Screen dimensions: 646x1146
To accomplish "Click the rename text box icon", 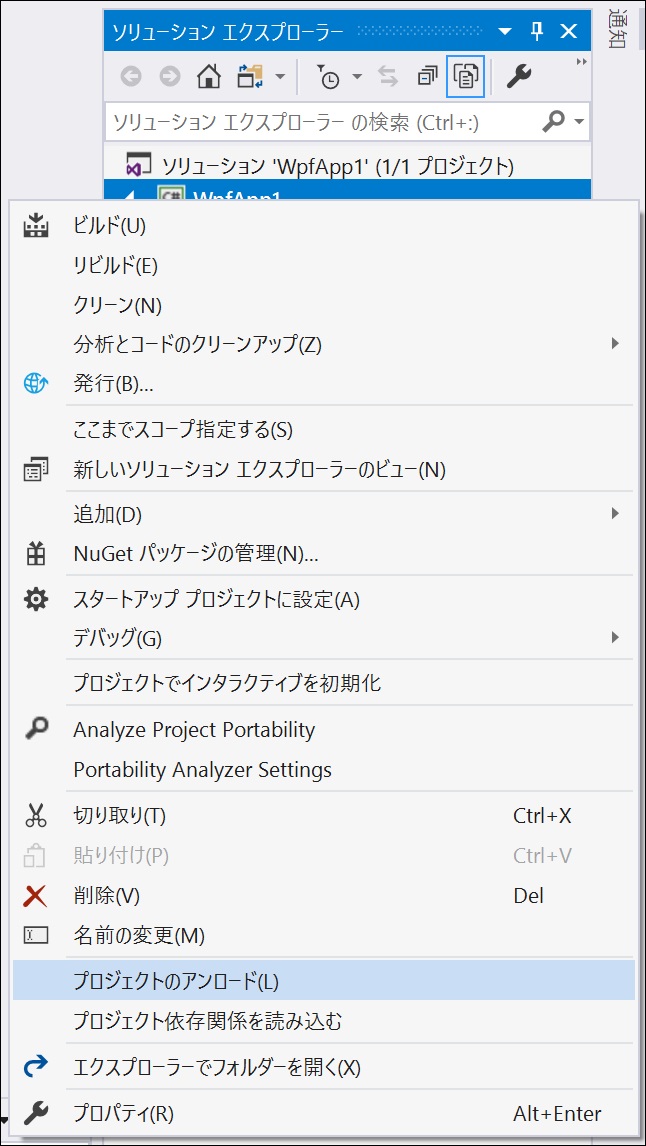I will [36, 934].
